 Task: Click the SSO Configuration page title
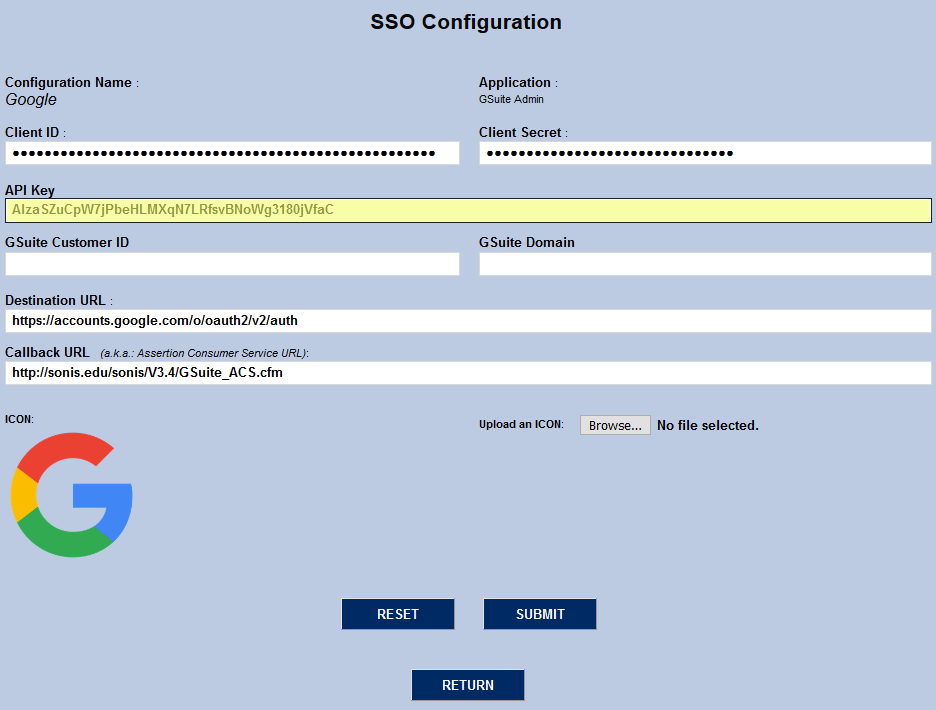[x=466, y=22]
